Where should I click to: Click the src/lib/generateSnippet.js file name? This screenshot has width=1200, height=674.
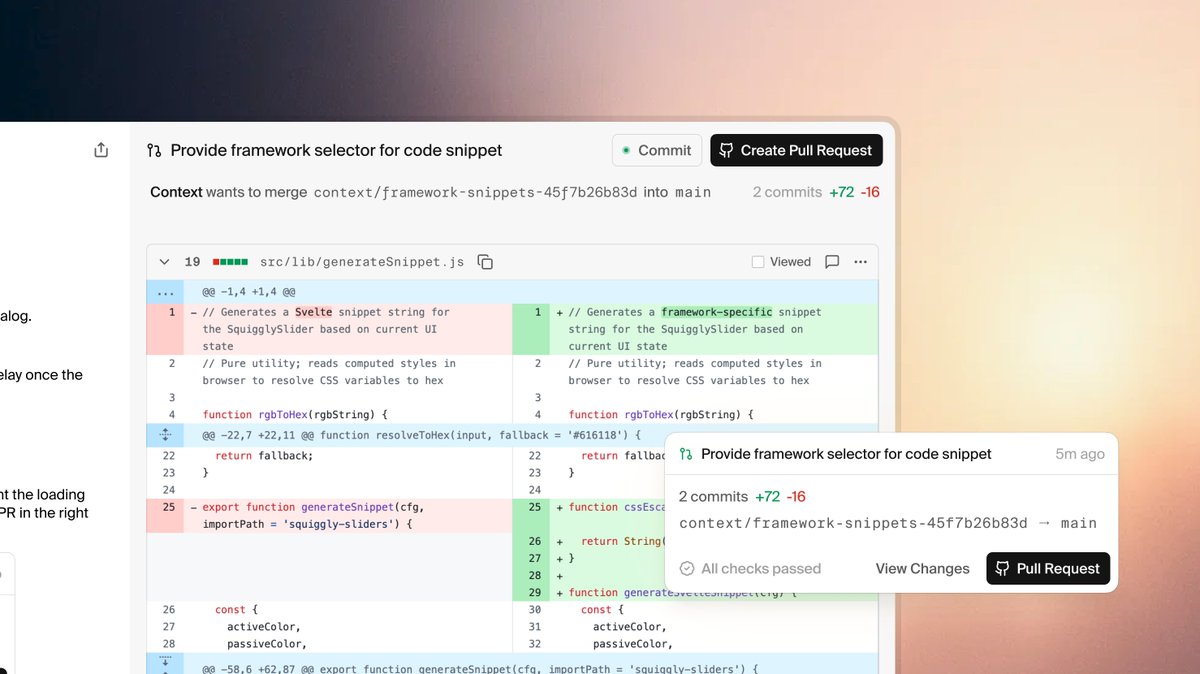point(362,262)
